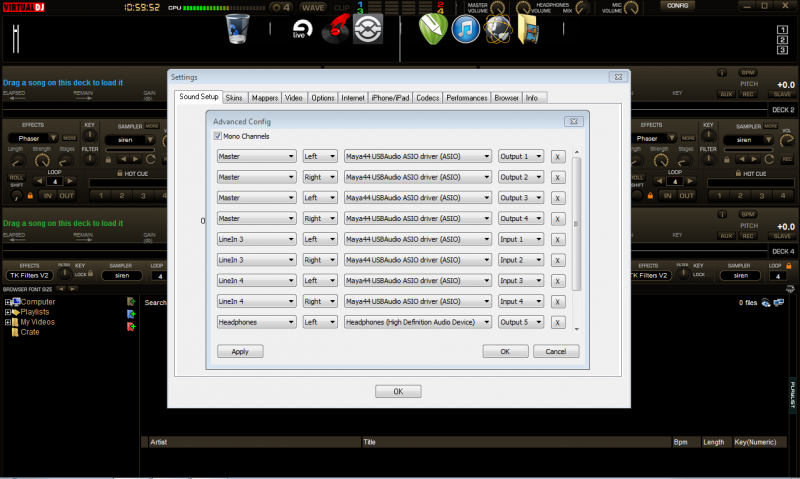This screenshot has width=800, height=479.
Task: Remove the Master Left Output 3 row
Action: pyautogui.click(x=558, y=198)
